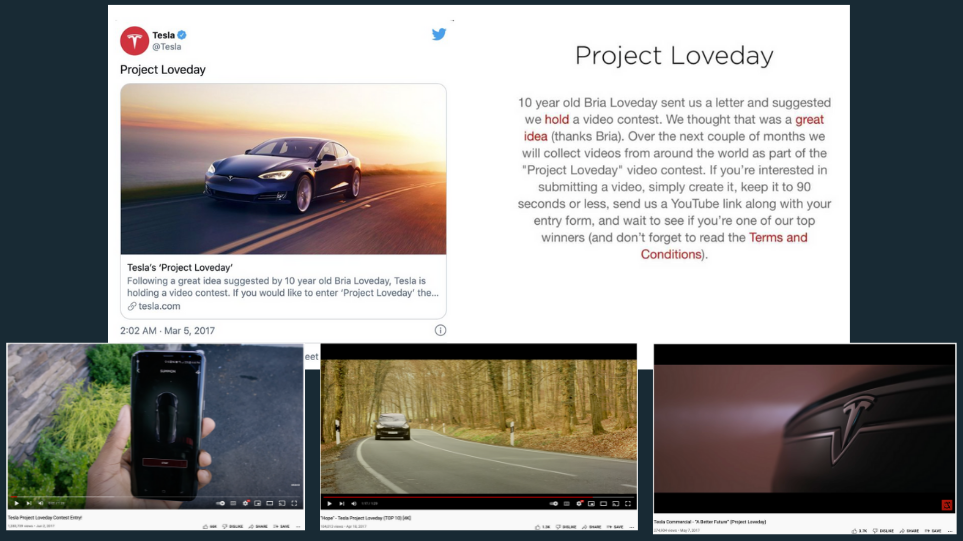963x541 pixels.
Task: Play the 'Hope' Project Loveday video
Action: click(329, 504)
